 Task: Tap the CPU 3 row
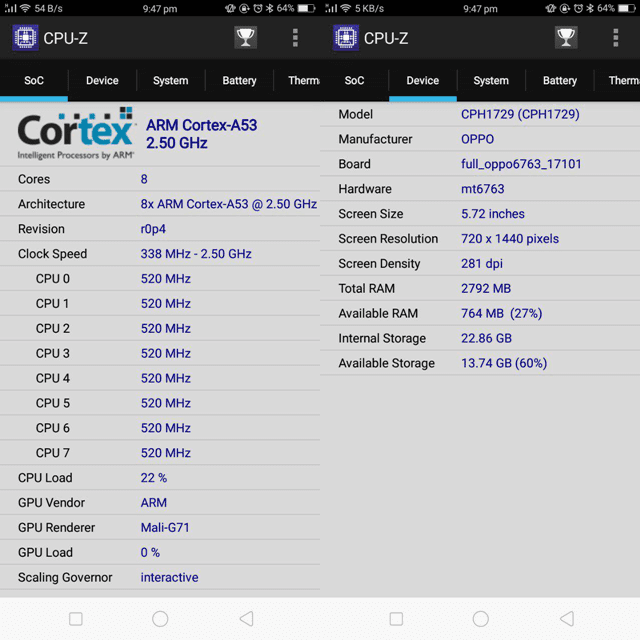[160, 353]
